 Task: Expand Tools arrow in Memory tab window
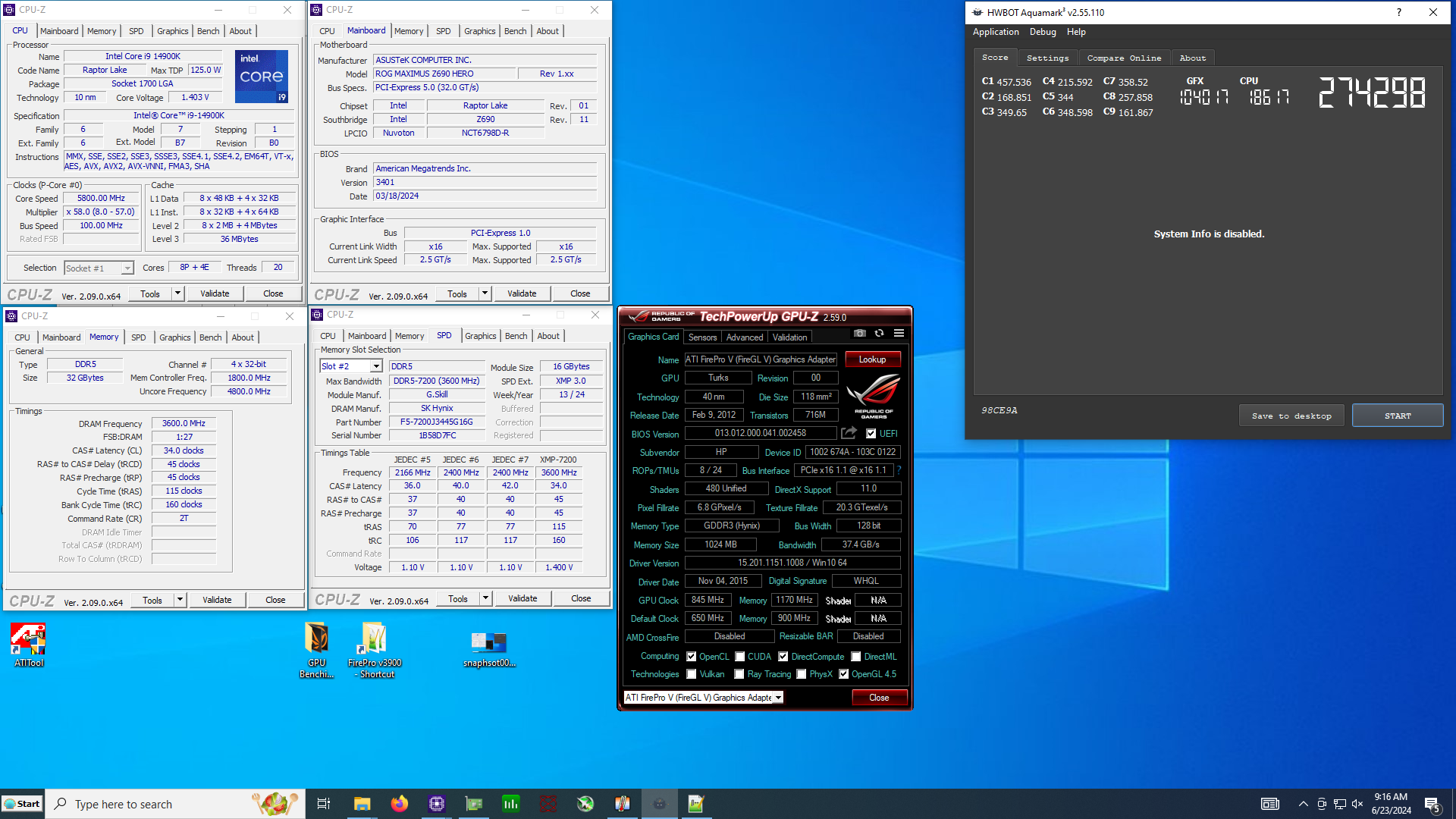(180, 600)
